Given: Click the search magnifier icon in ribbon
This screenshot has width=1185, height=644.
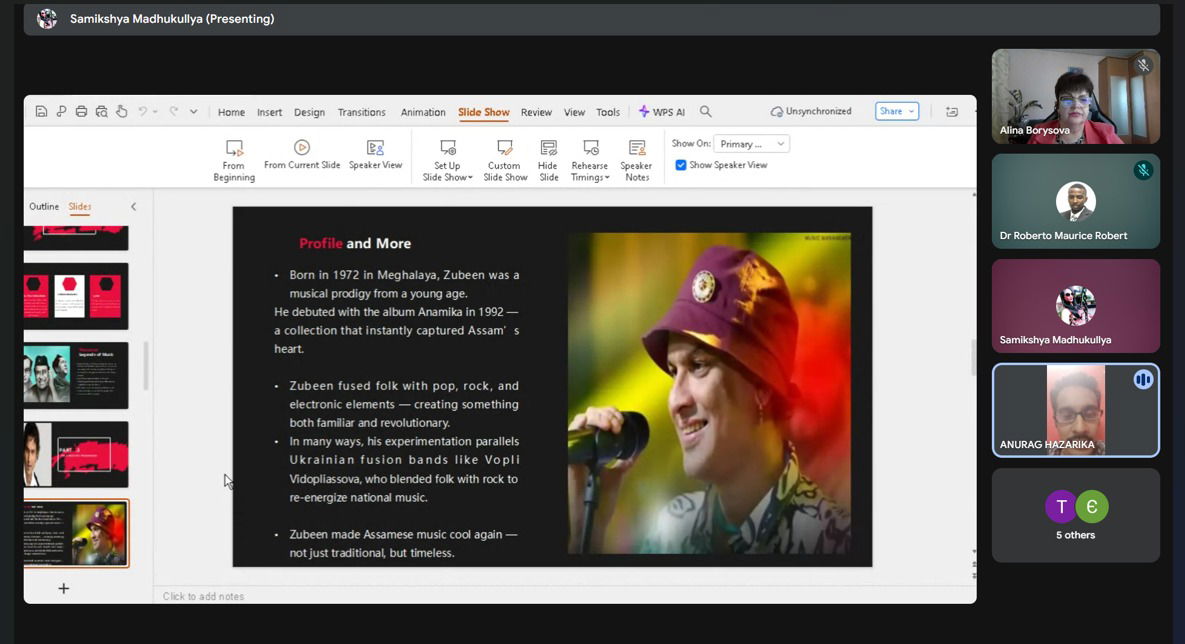Looking at the screenshot, I should (706, 112).
